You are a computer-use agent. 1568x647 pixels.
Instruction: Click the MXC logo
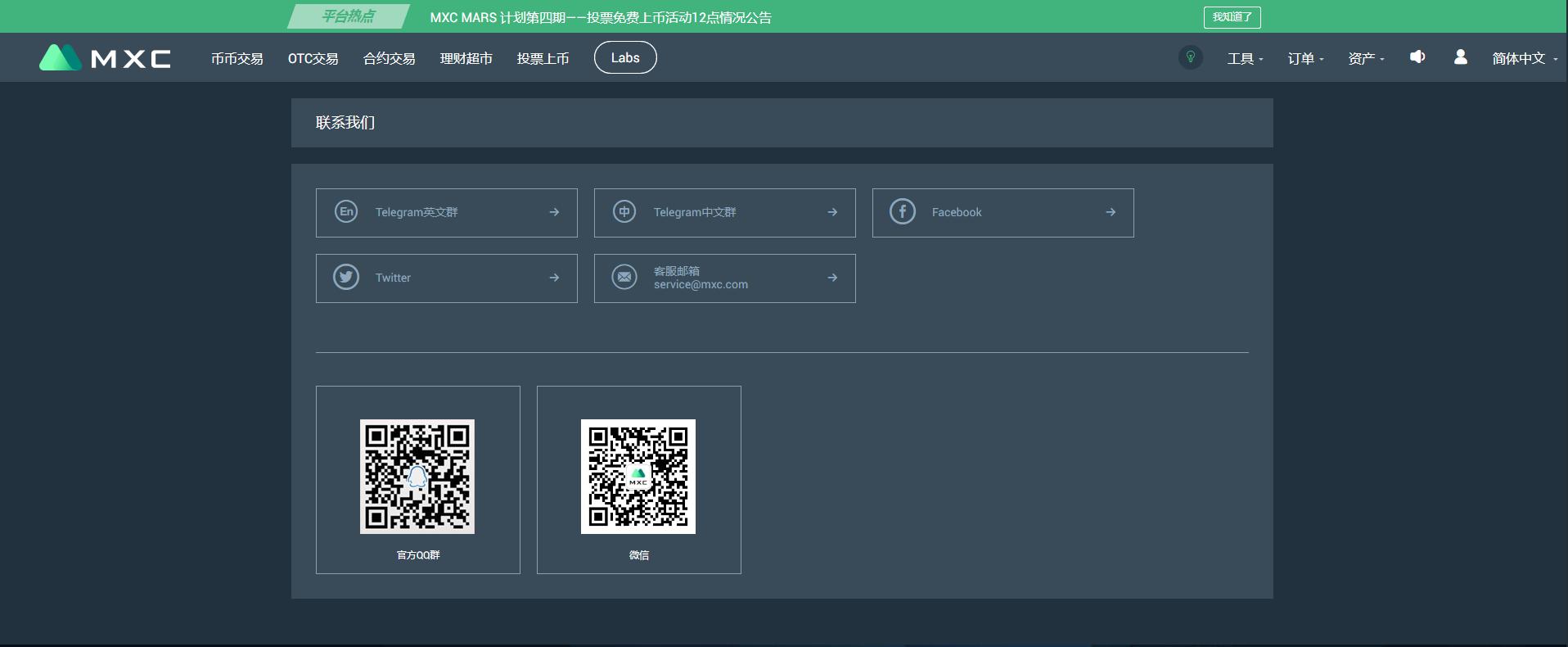(105, 57)
